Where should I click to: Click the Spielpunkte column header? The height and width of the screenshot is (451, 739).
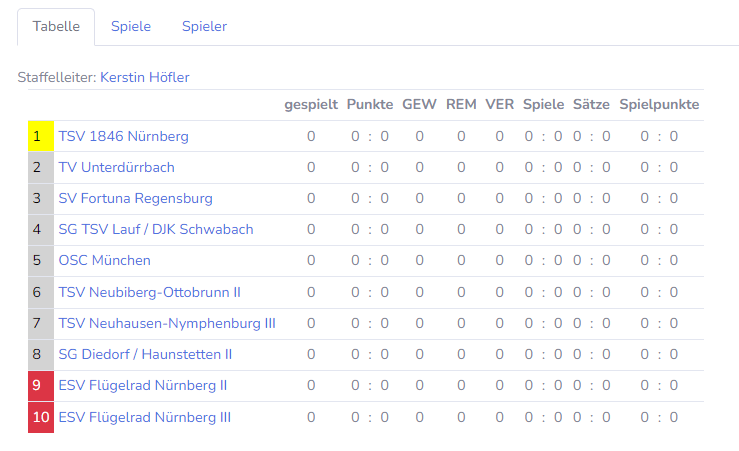tap(659, 104)
